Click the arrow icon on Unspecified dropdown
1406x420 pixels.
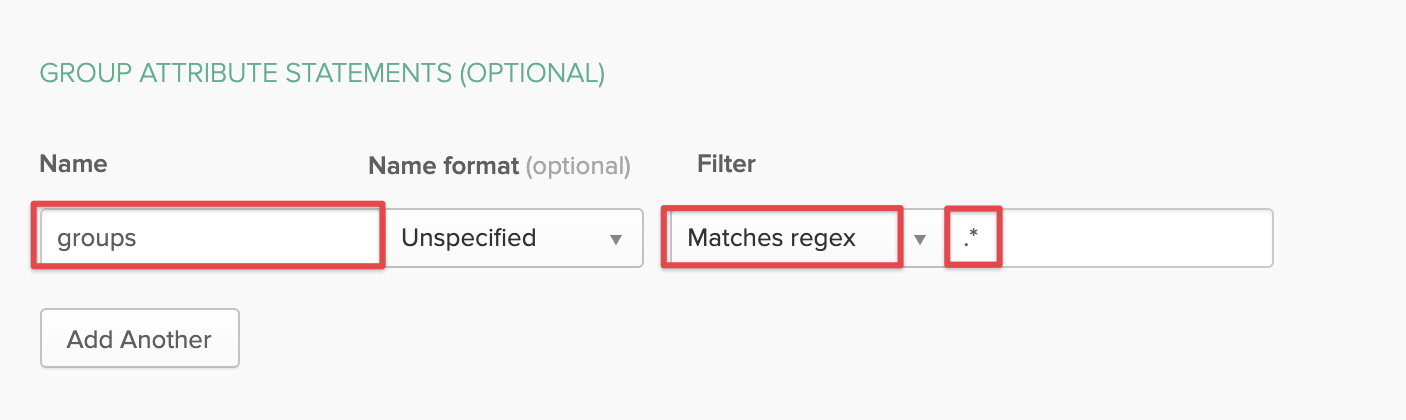point(616,239)
